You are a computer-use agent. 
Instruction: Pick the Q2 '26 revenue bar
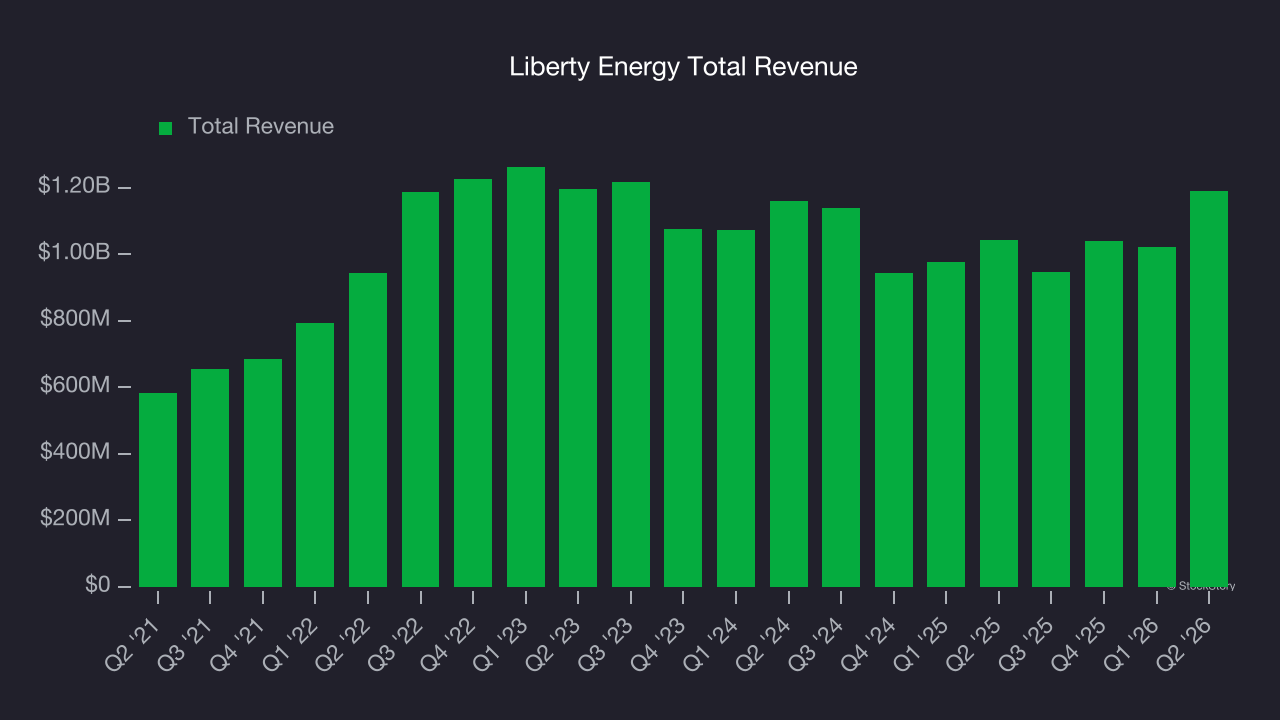(x=1209, y=389)
